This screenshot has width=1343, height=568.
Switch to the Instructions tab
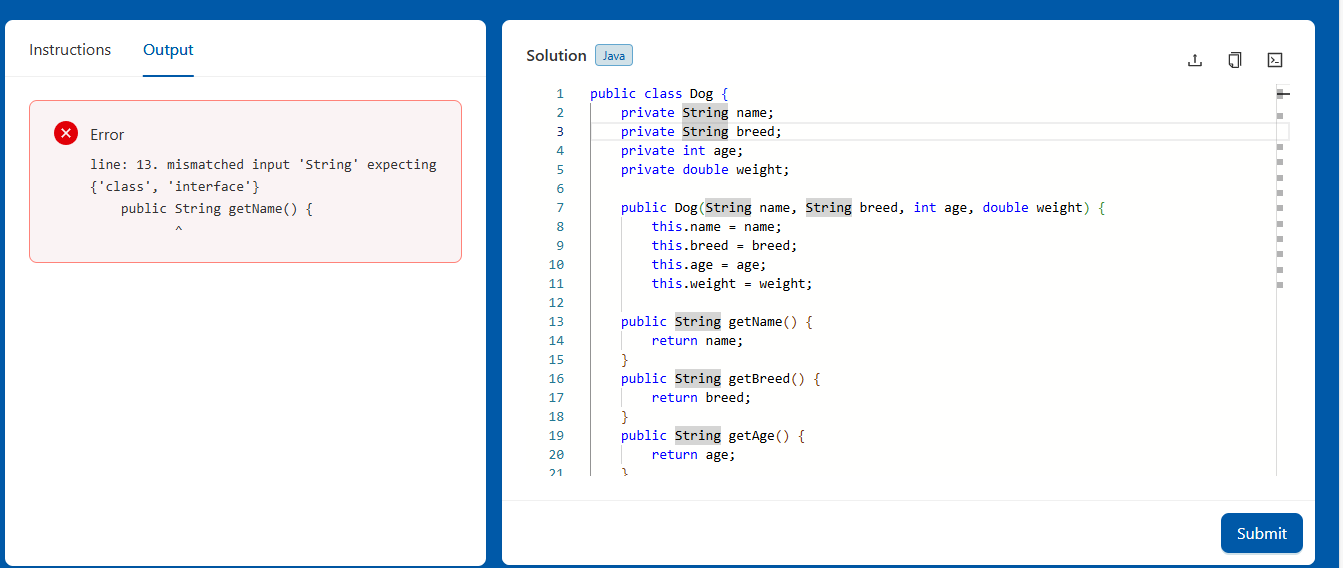click(x=70, y=50)
